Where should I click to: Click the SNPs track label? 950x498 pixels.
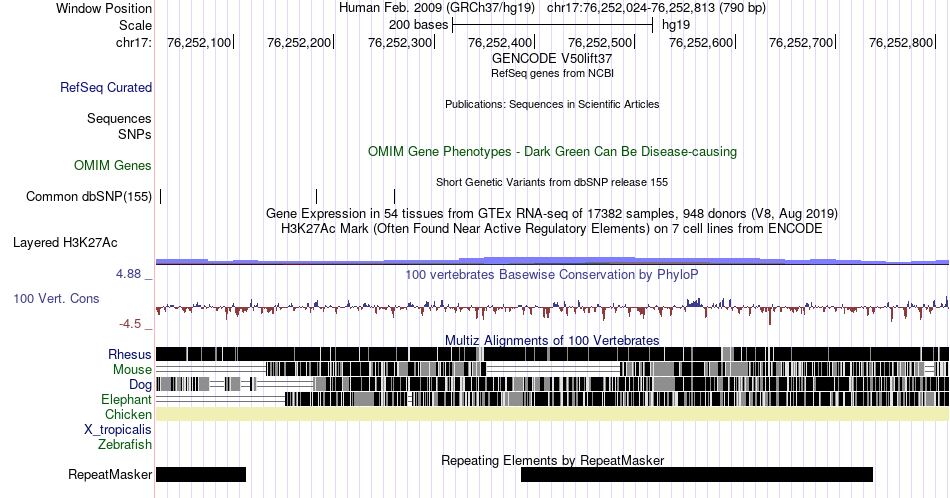(x=135, y=134)
